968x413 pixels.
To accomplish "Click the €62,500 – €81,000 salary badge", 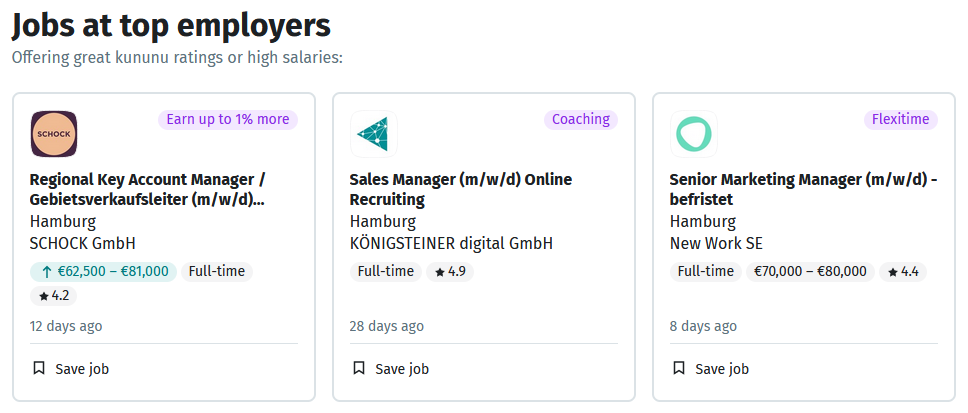I will point(104,272).
